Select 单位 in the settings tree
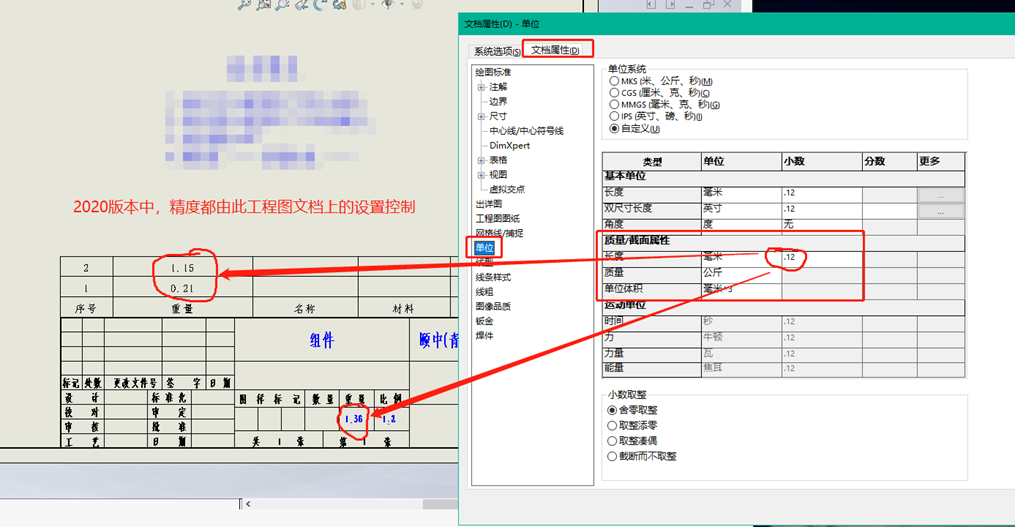The width and height of the screenshot is (1015, 527). [x=485, y=247]
